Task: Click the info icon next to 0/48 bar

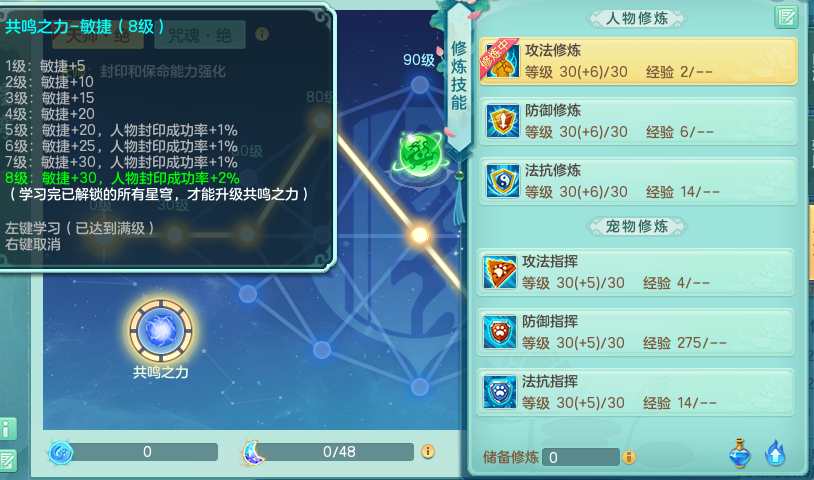Action: click(x=428, y=451)
